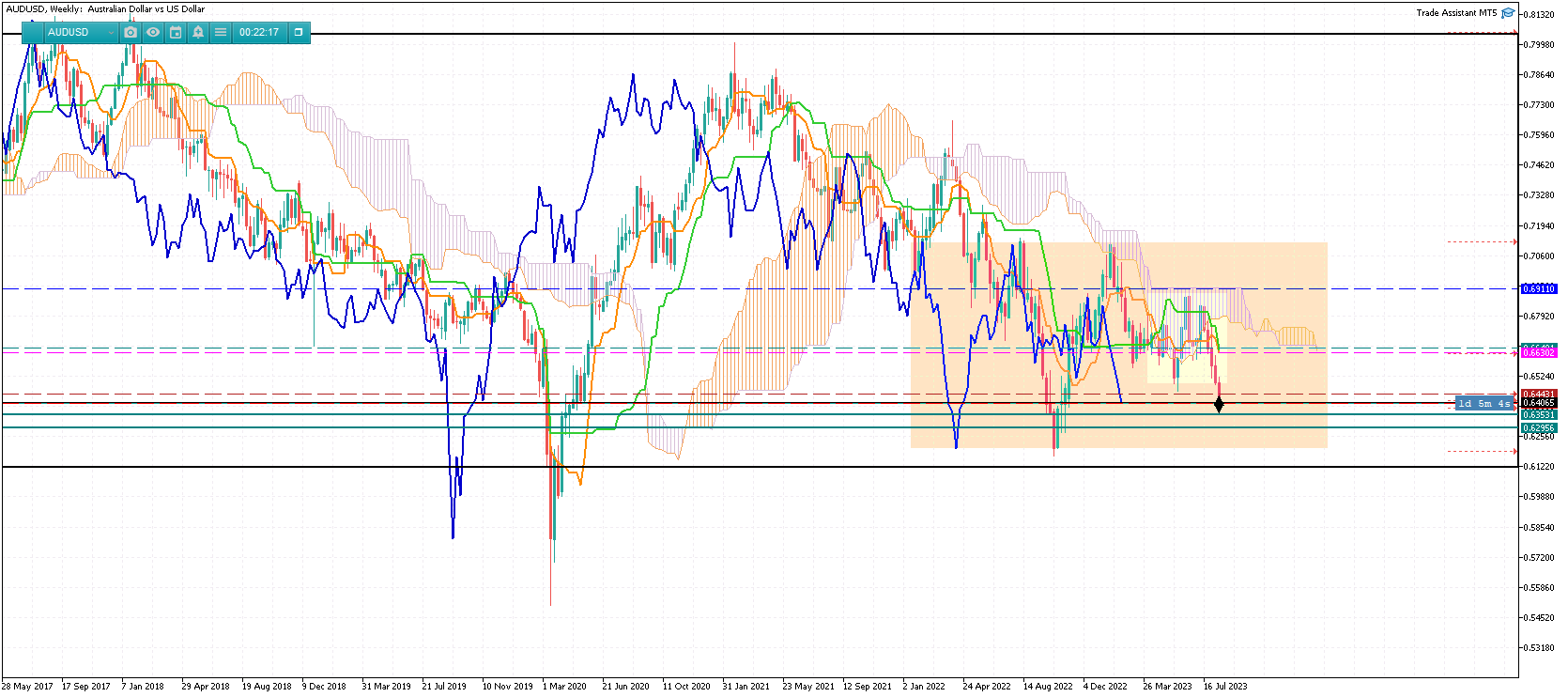The image size is (1568, 697).
Task: Select the blue 0.69110 price label
Action: [x=1539, y=289]
